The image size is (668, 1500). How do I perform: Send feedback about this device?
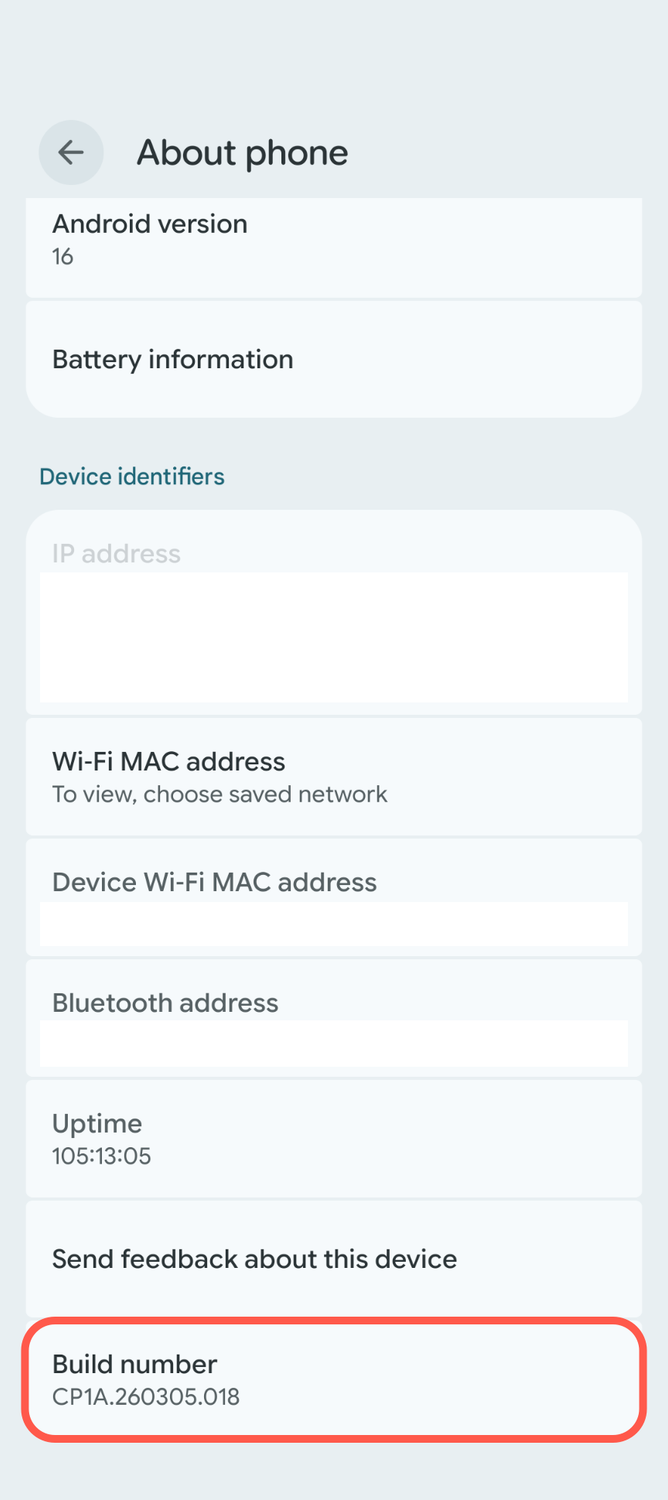tap(334, 1258)
